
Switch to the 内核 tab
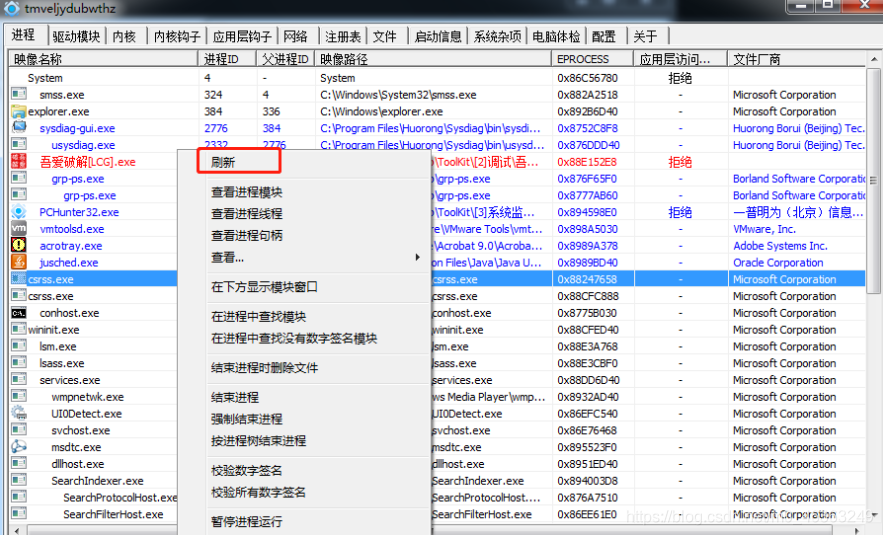[124, 37]
